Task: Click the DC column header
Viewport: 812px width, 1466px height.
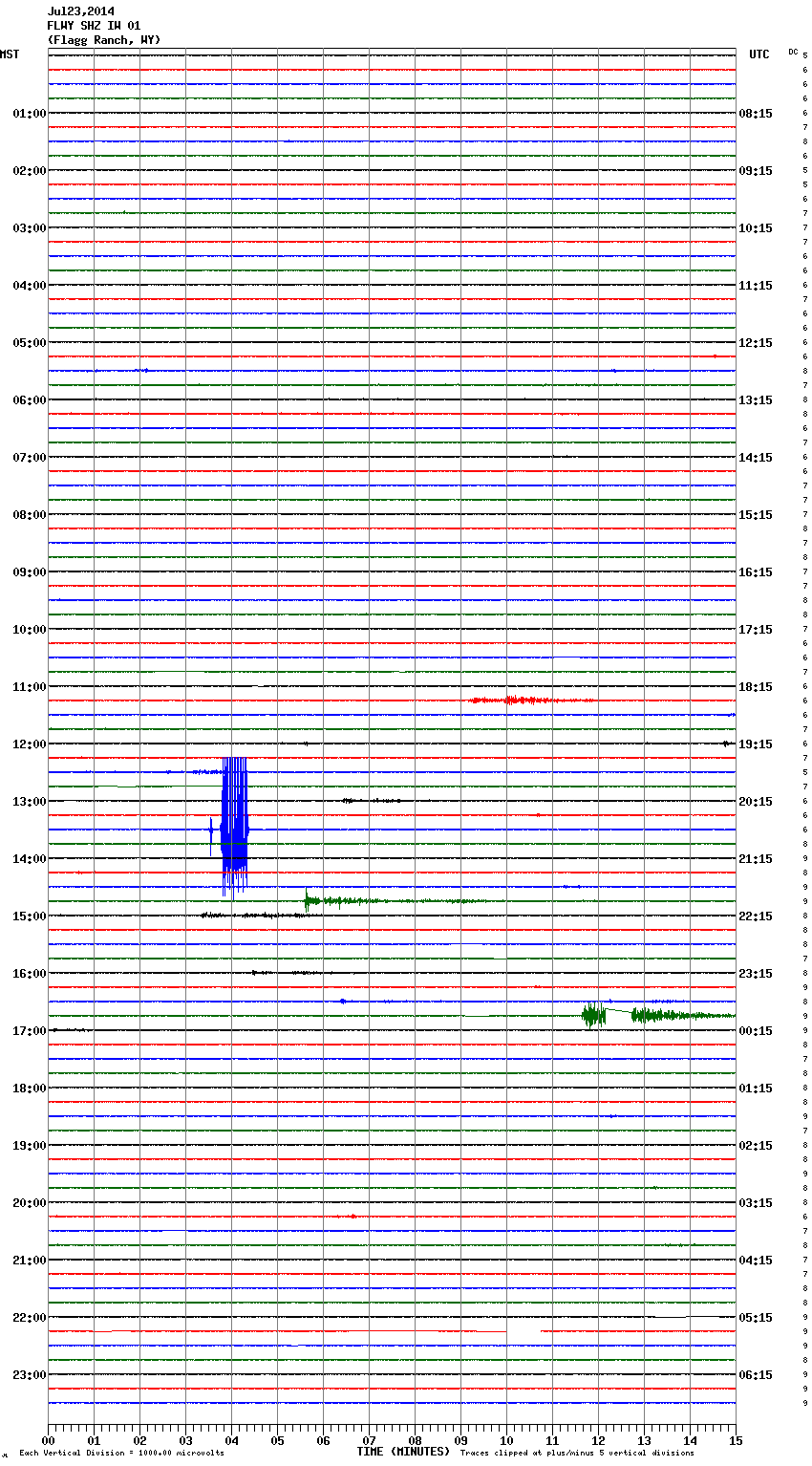Action: [x=793, y=52]
